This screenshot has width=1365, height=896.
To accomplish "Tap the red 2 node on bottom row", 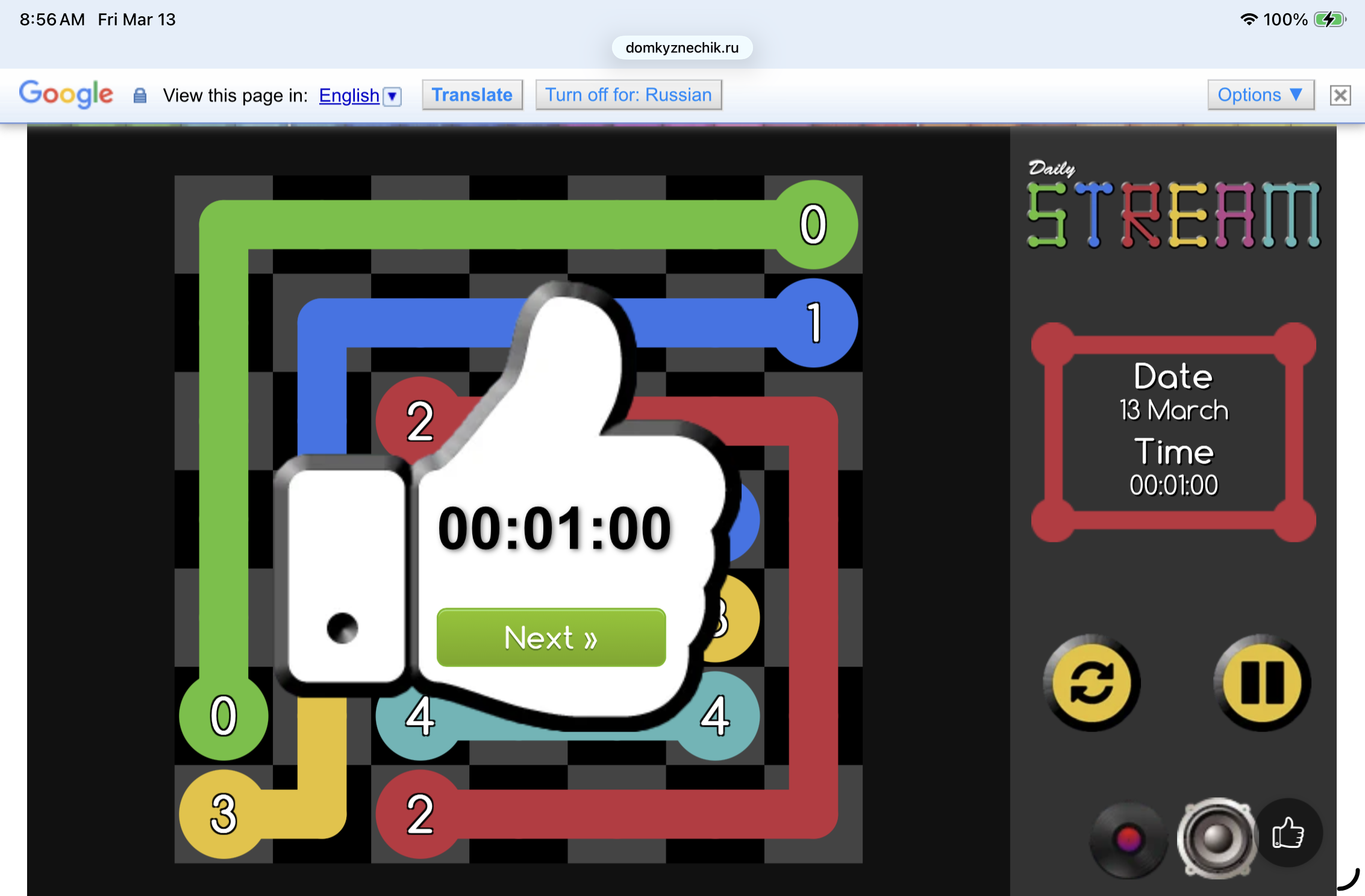I will 420,814.
